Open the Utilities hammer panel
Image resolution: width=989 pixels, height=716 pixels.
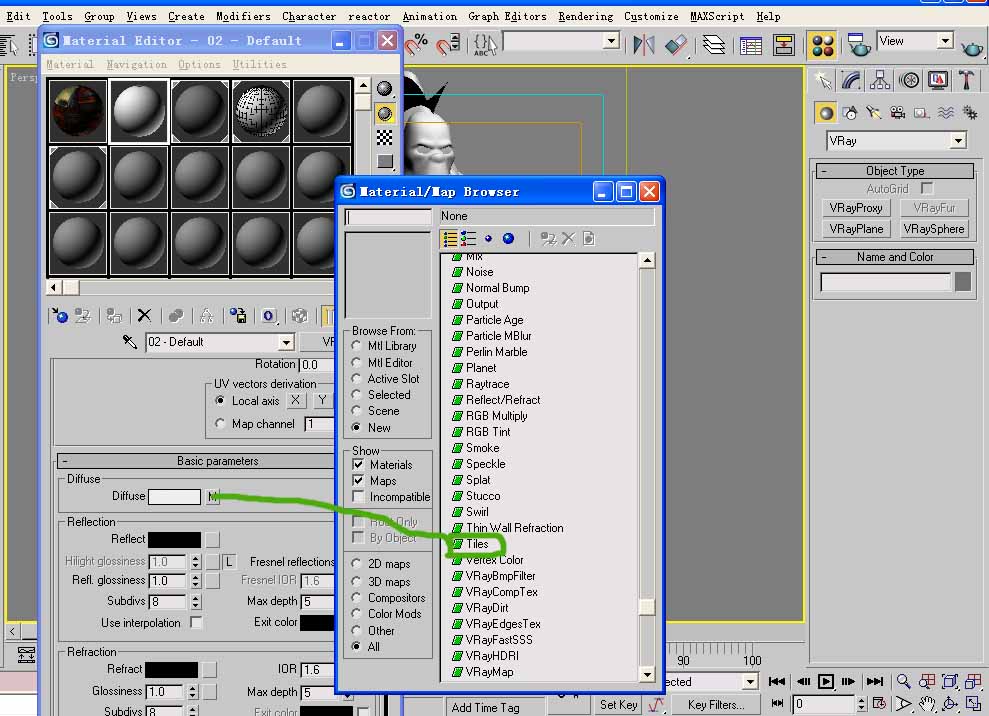coord(967,81)
